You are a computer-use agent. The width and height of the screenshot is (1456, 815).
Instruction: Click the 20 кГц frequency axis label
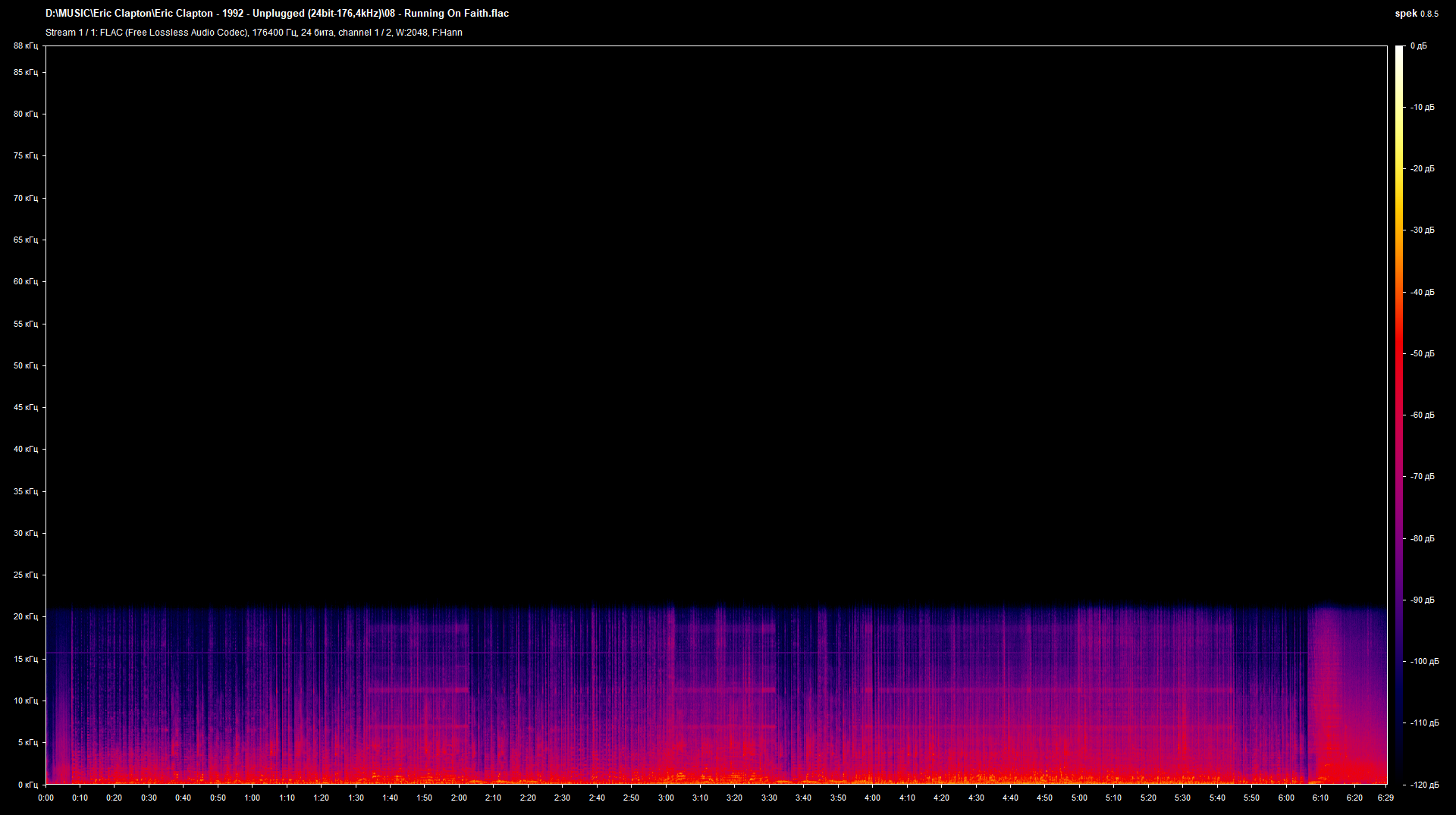[x=25, y=617]
